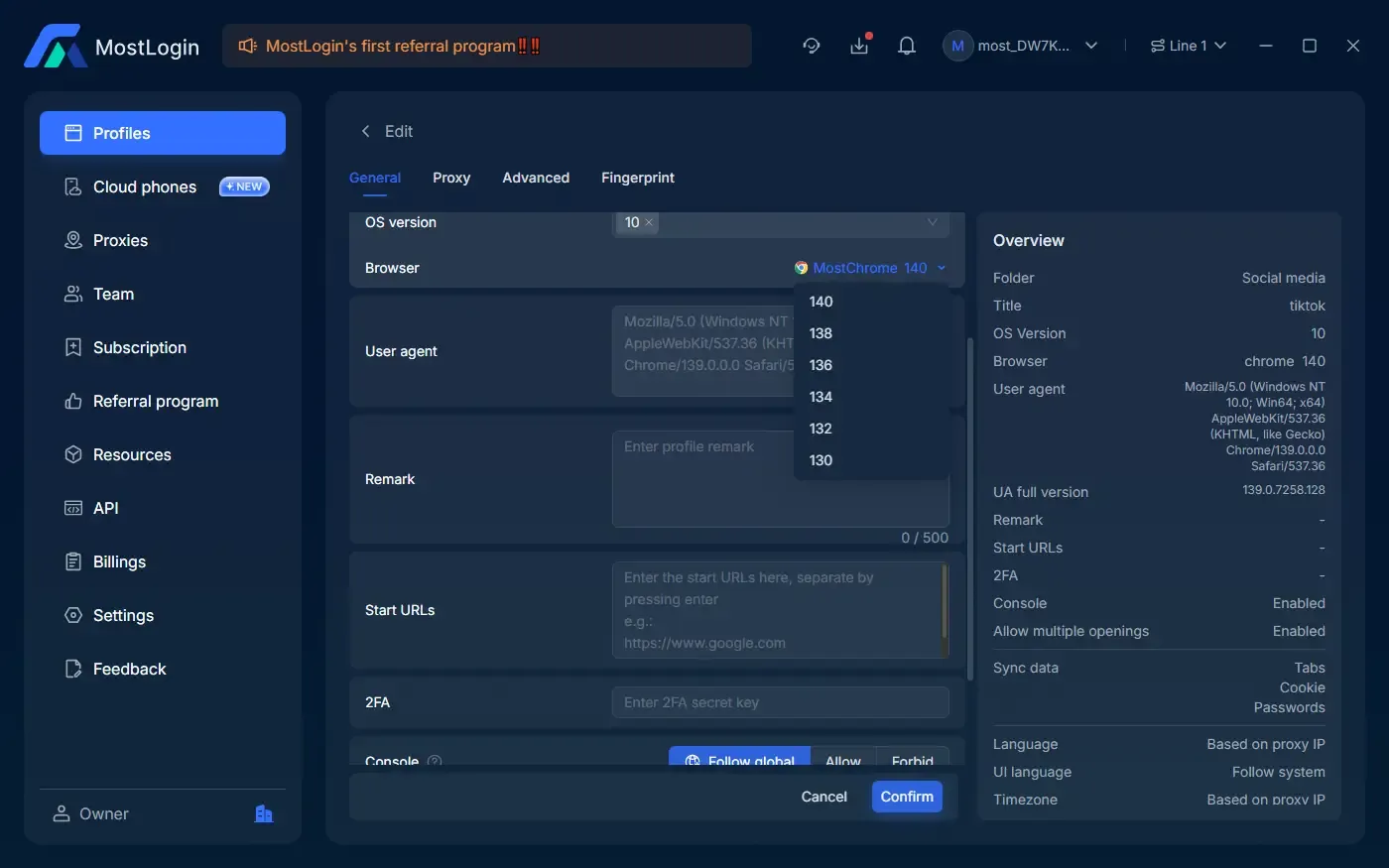Switch to the Proxy tab

(451, 178)
